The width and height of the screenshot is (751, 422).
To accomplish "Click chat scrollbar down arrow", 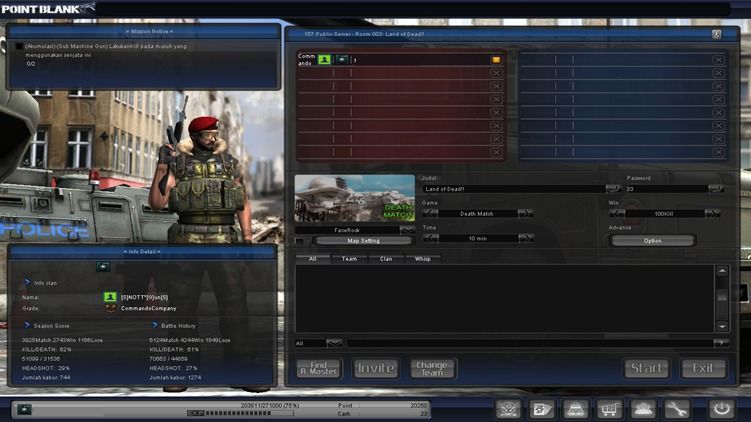I will (722, 327).
